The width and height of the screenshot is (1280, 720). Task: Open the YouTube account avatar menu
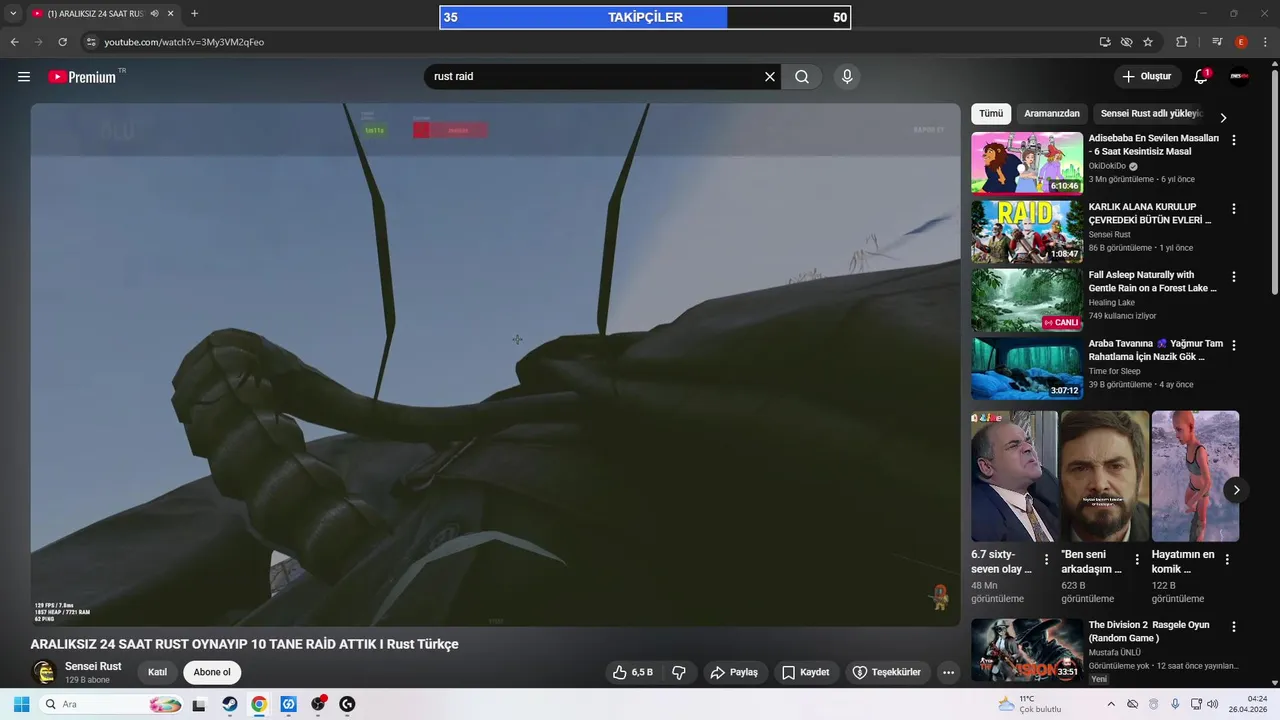[x=1240, y=77]
